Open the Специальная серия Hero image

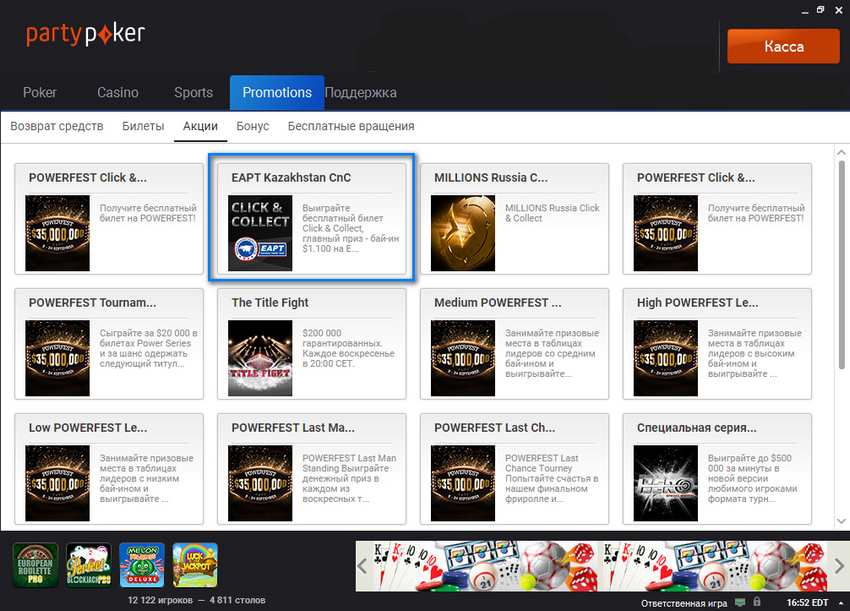(666, 483)
